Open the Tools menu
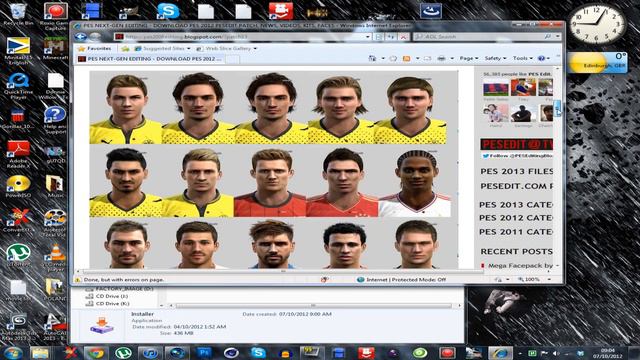This screenshot has width=640, height=360. 522,58
